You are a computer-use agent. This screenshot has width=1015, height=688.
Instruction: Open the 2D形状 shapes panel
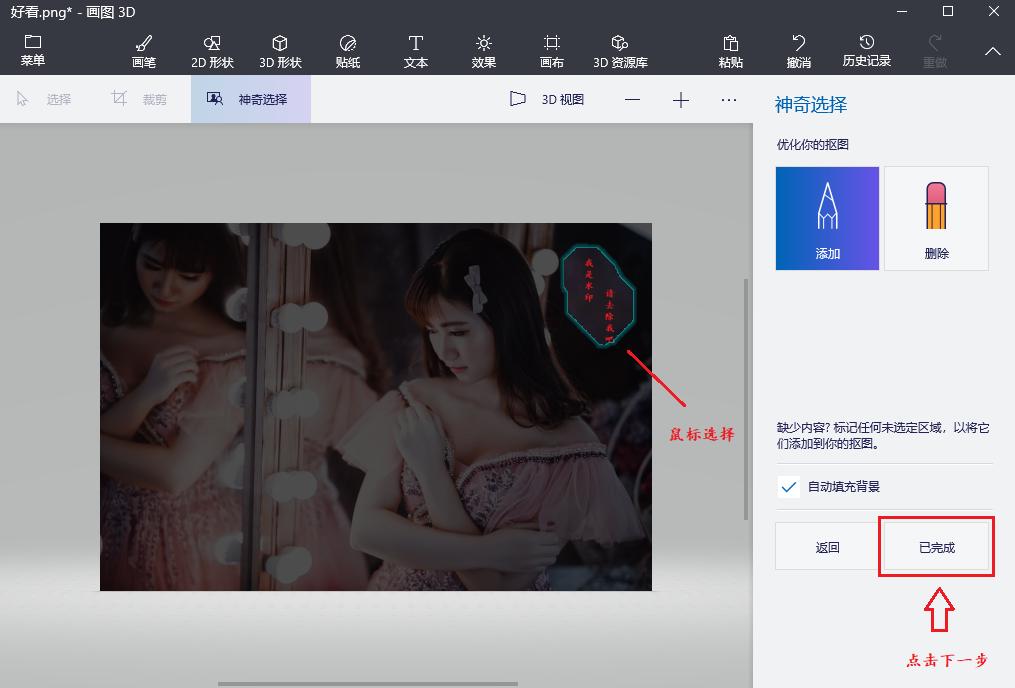[211, 48]
